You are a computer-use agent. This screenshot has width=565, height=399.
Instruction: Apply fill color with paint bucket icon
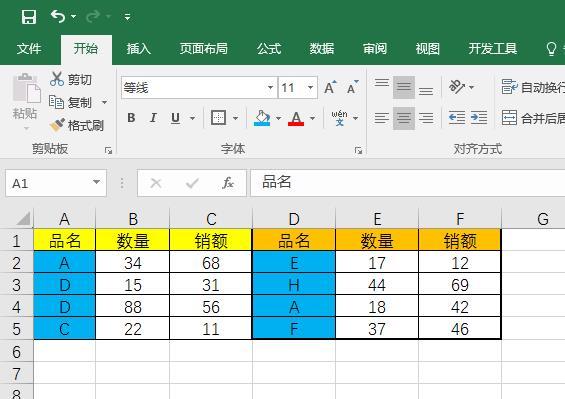(262, 118)
